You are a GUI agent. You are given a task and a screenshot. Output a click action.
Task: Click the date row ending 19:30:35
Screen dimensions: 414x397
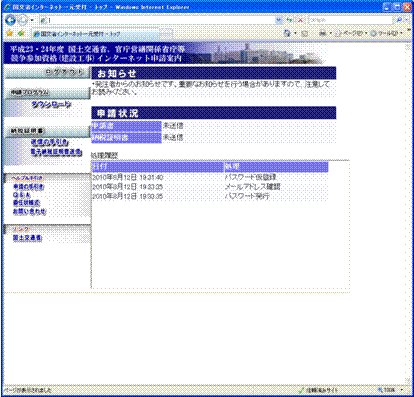[127, 196]
